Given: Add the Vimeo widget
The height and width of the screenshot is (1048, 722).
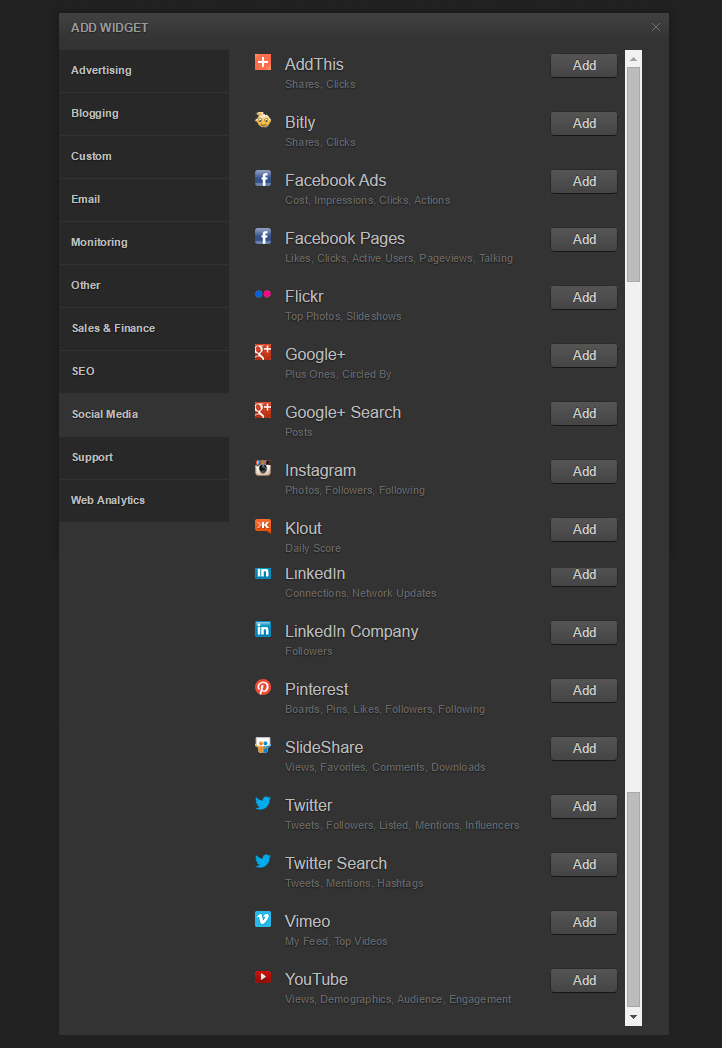Looking at the screenshot, I should tap(584, 922).
